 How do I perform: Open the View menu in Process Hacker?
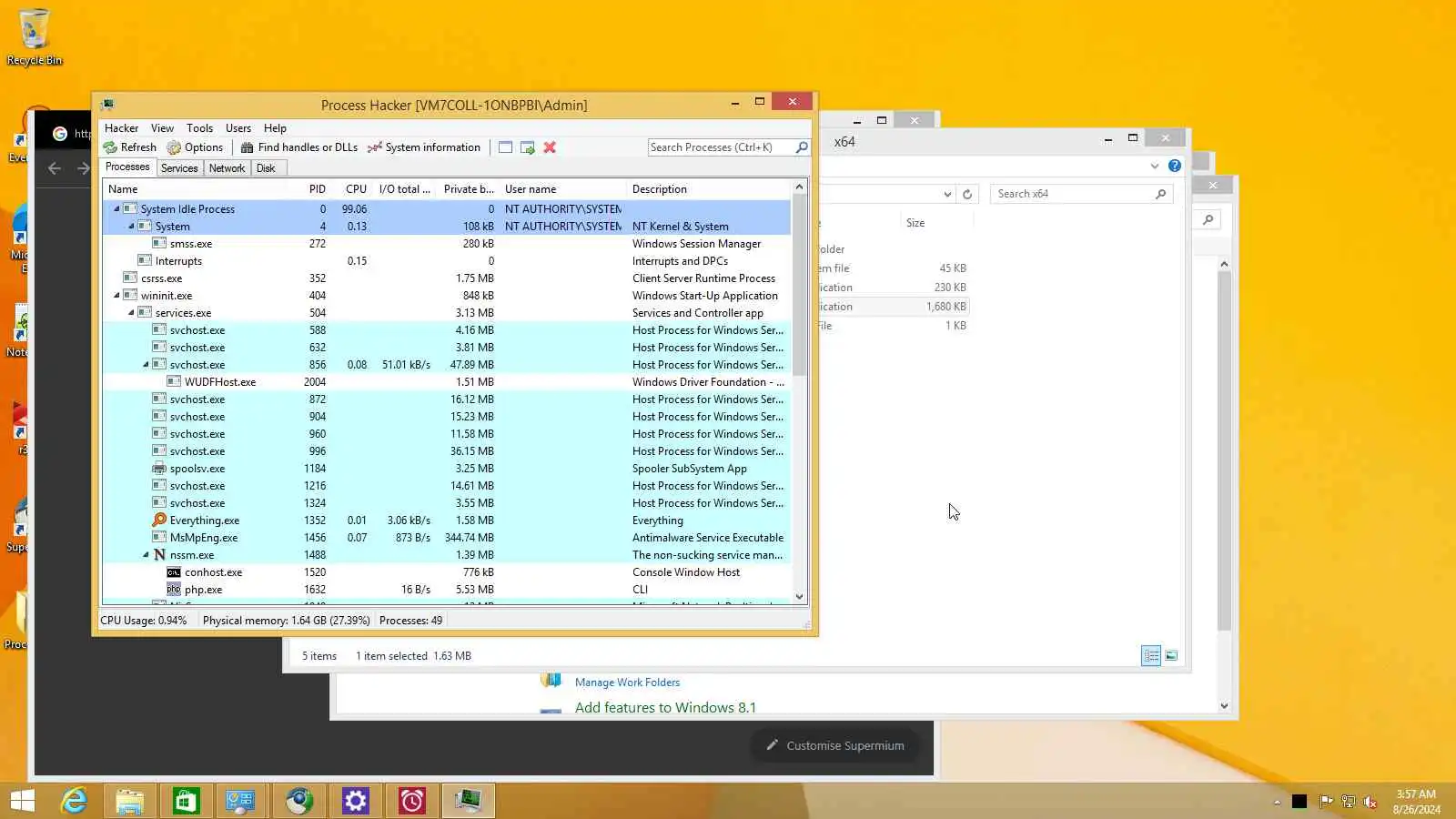point(162,128)
